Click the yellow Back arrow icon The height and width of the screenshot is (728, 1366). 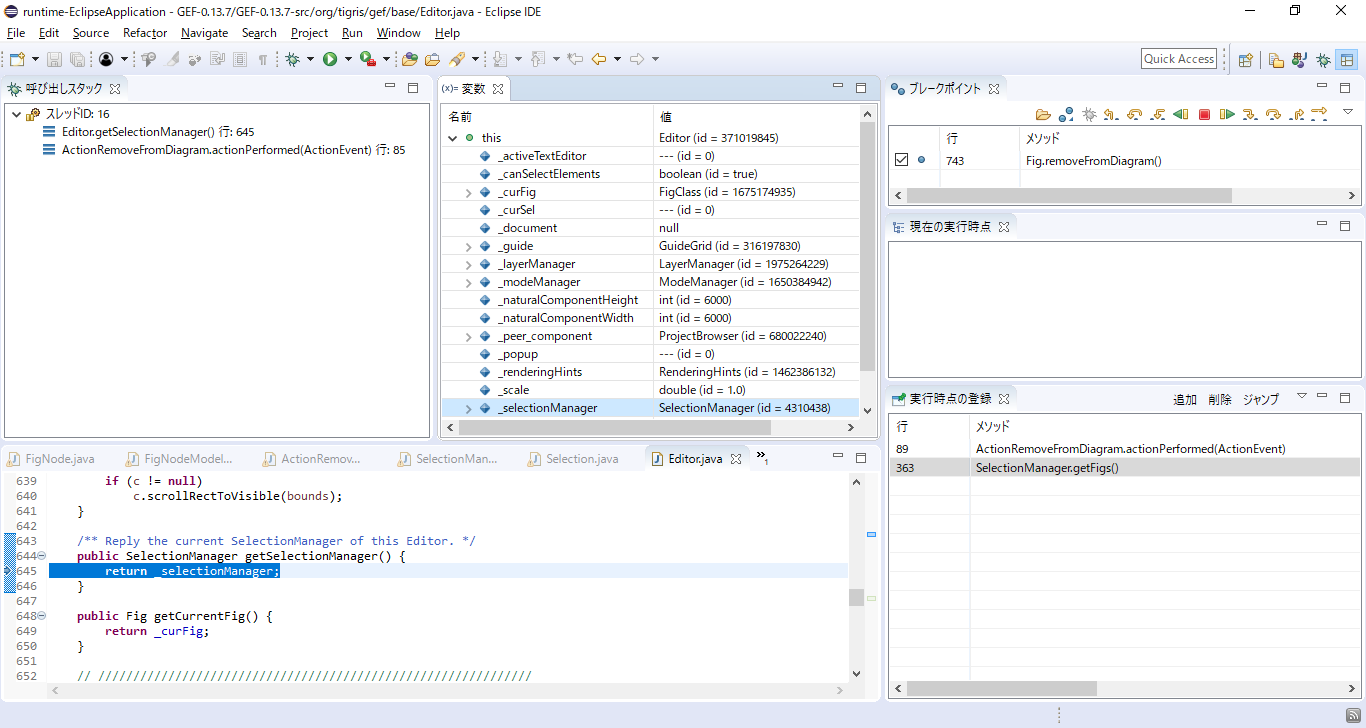point(598,59)
